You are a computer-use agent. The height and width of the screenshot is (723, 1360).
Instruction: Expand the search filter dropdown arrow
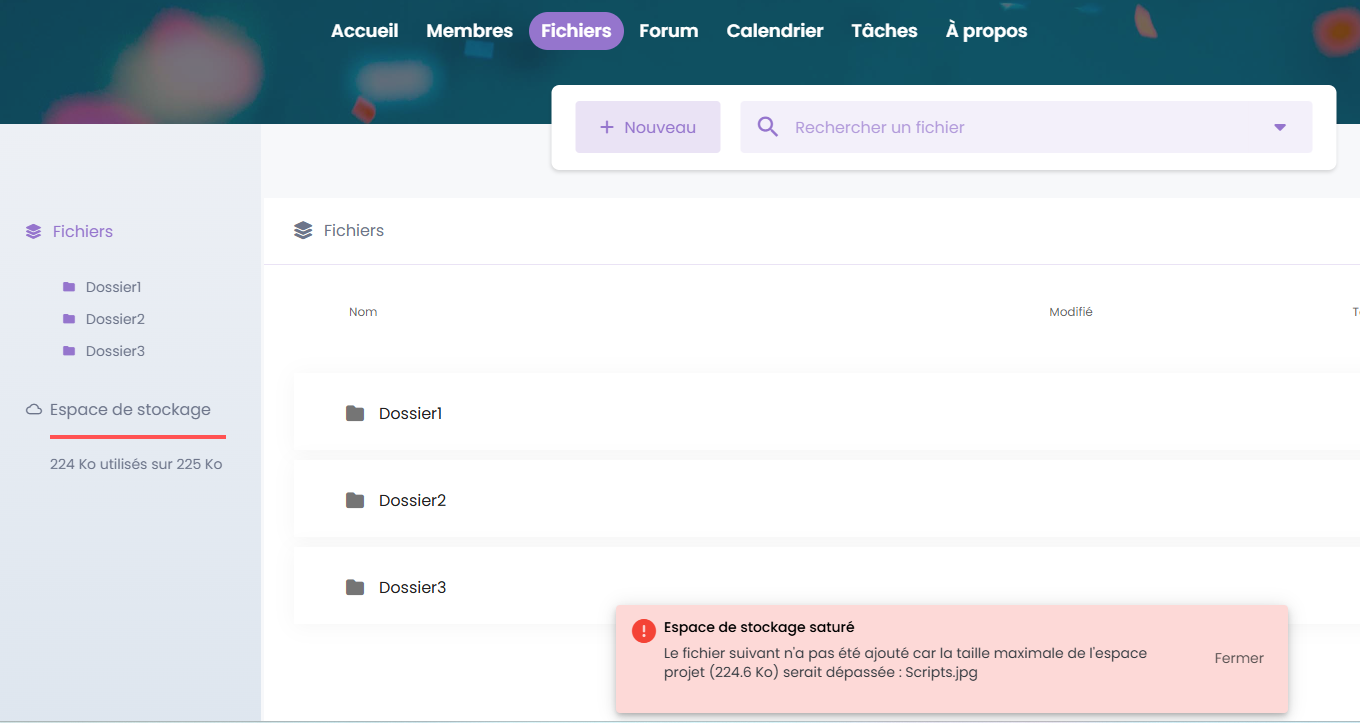(x=1280, y=127)
